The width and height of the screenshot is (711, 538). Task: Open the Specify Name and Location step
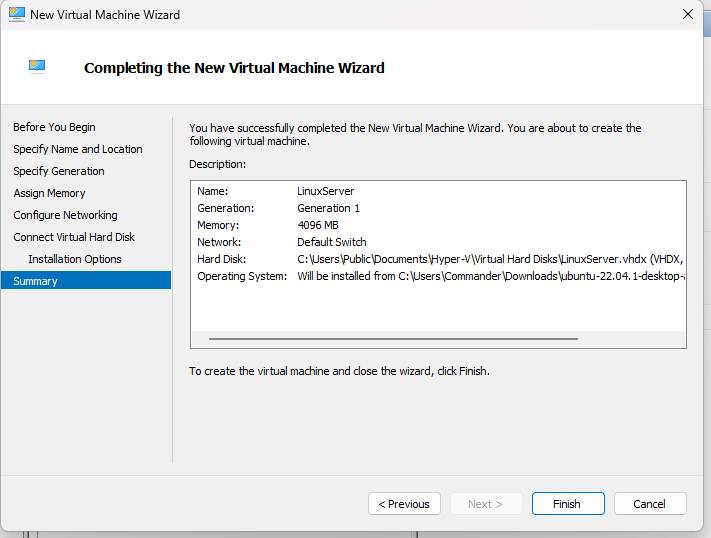point(78,149)
